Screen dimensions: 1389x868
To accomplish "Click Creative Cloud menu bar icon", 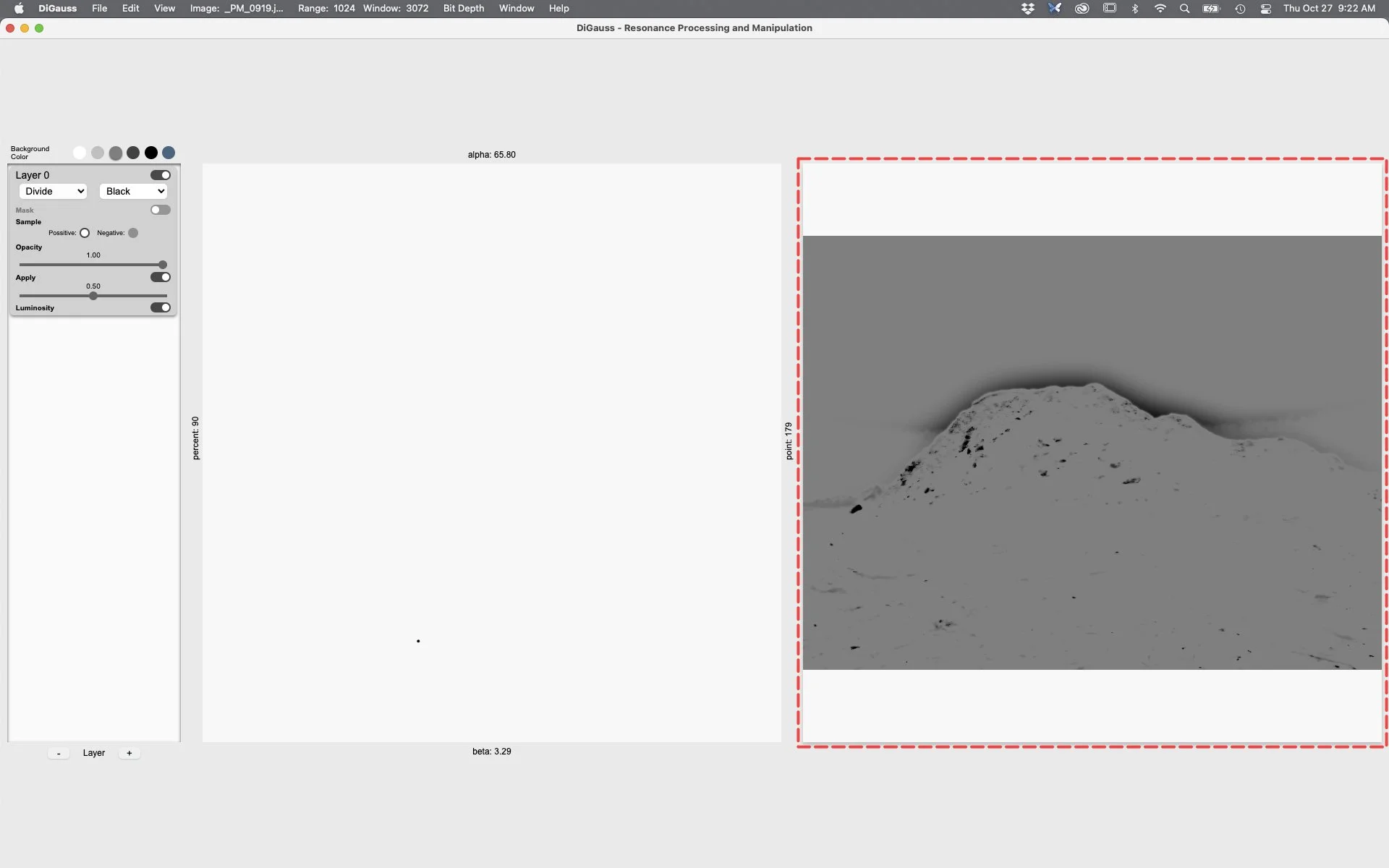I will coord(1082,9).
